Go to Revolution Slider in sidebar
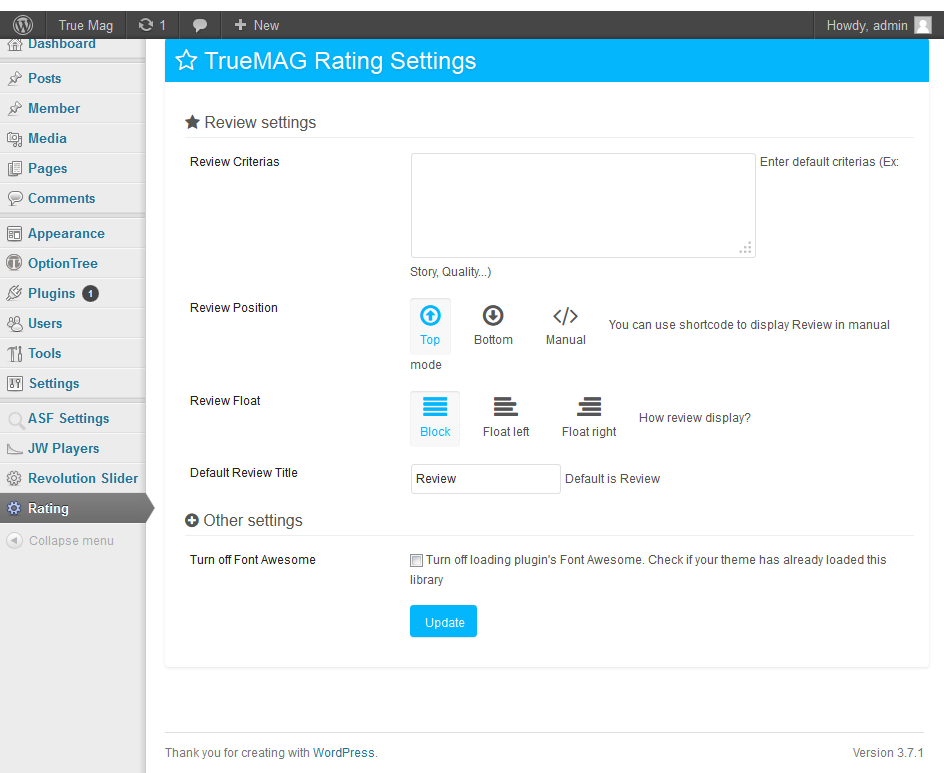This screenshot has width=944, height=773. 83,478
